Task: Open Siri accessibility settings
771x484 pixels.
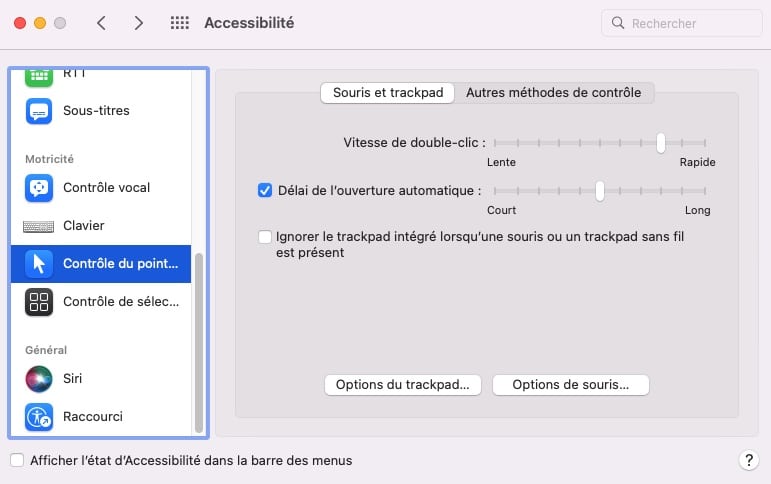Action: (x=101, y=379)
